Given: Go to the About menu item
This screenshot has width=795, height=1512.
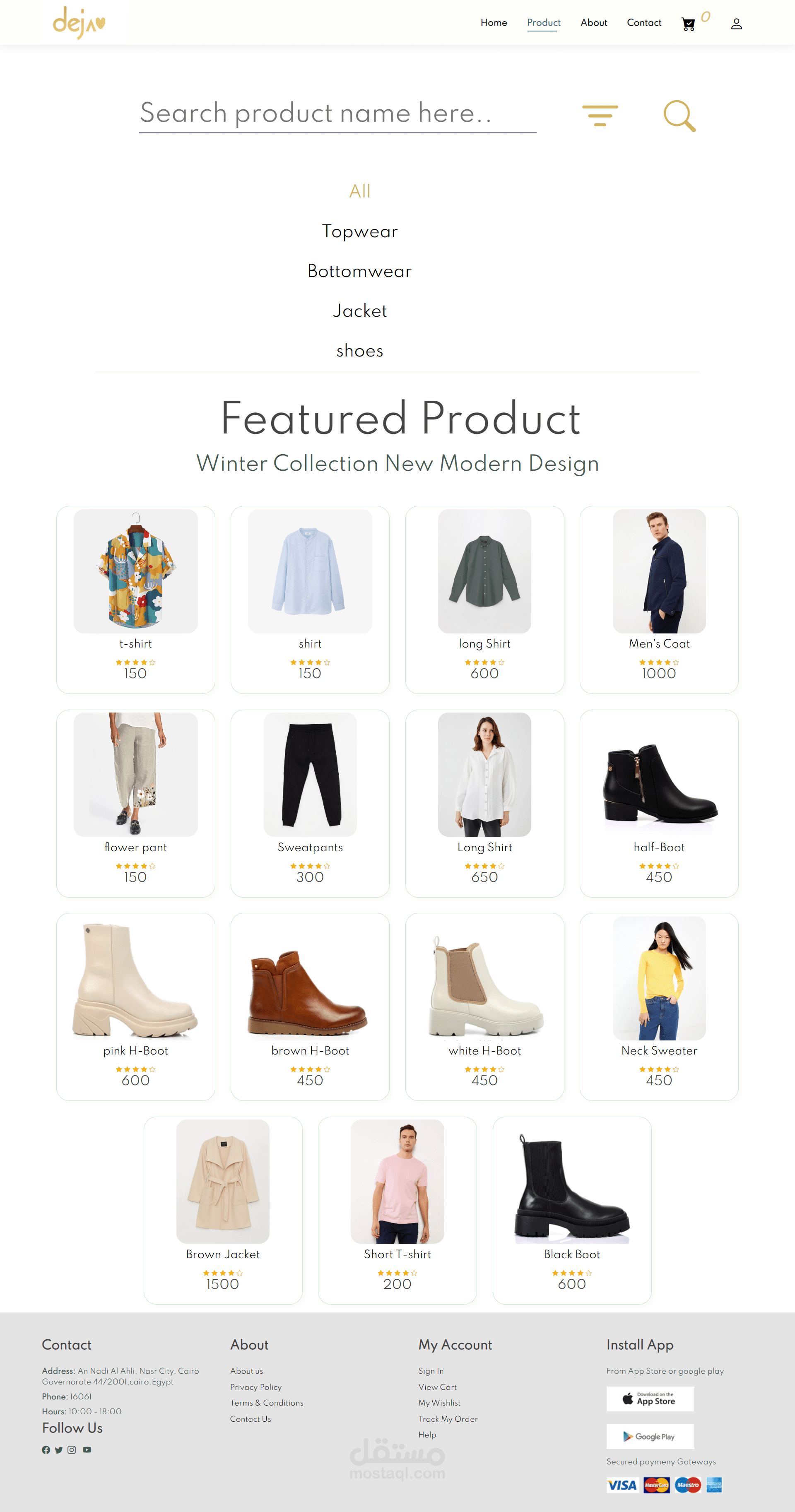Looking at the screenshot, I should tap(594, 22).
